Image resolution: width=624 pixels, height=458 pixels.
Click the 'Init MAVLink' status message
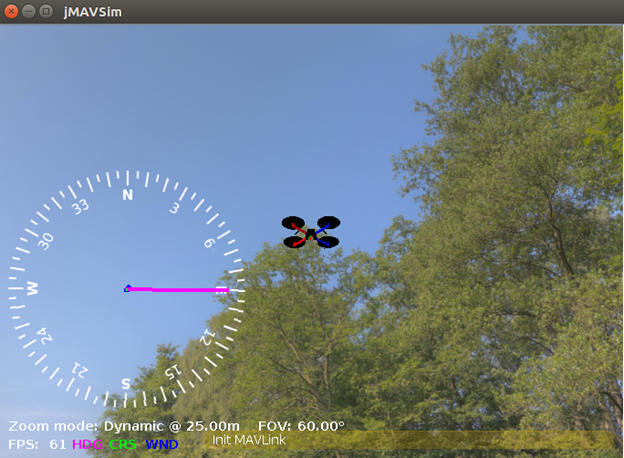[249, 440]
